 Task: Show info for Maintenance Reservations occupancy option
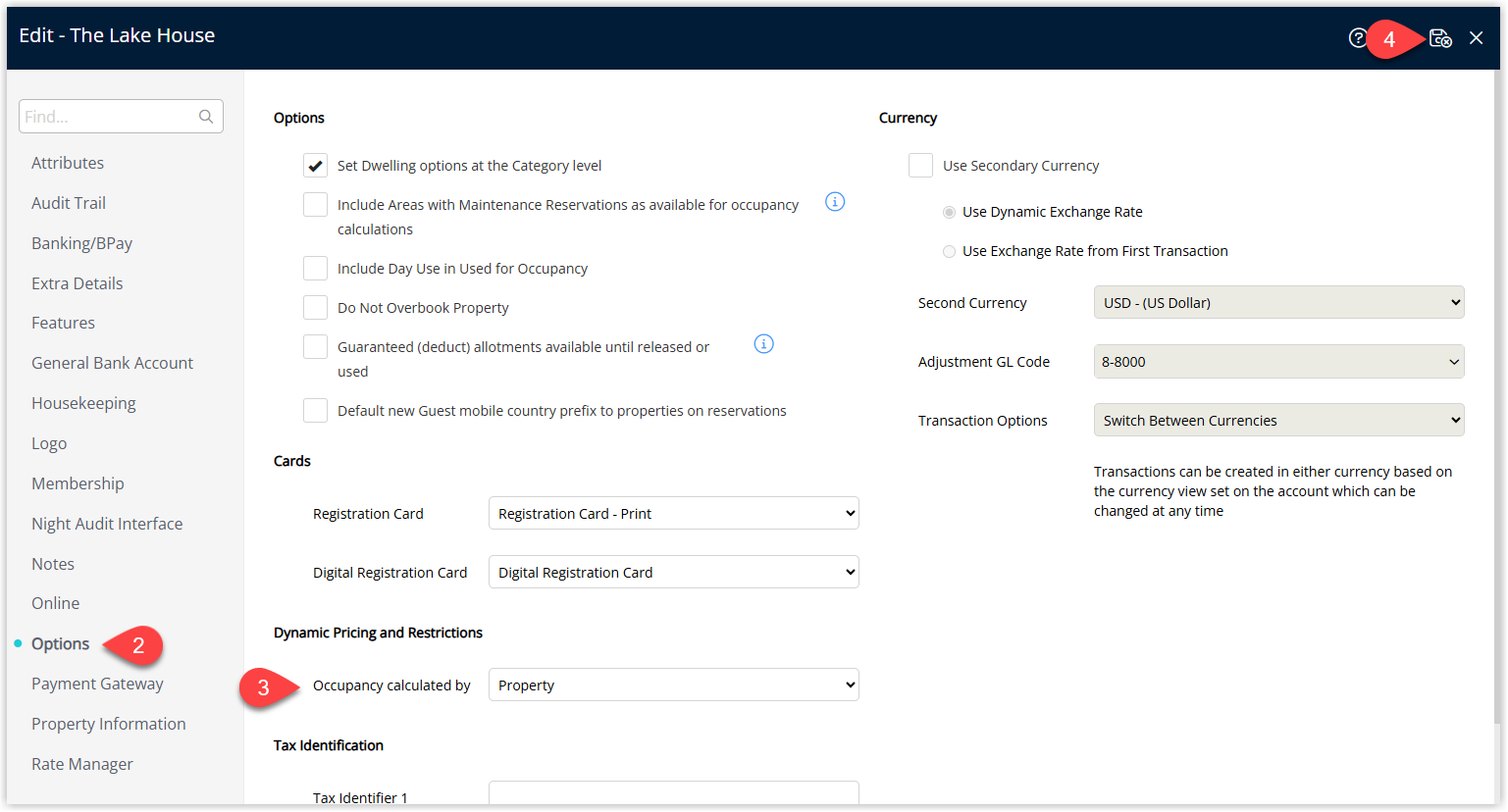(835, 202)
